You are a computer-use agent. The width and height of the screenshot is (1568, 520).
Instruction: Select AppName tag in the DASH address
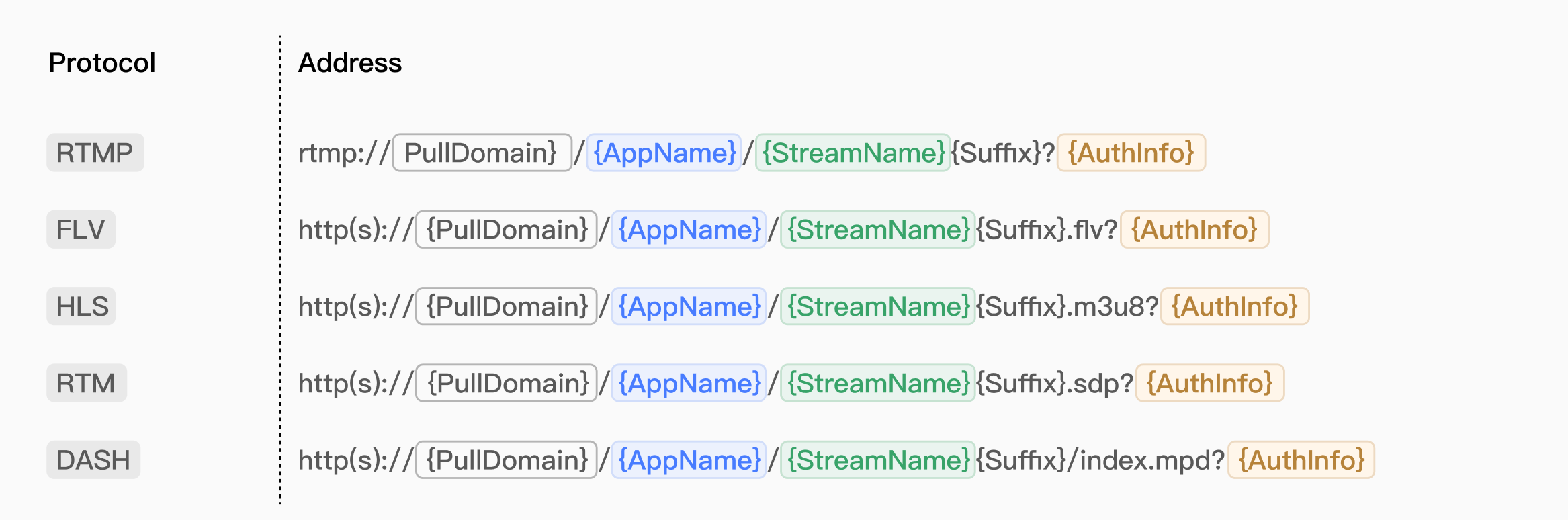point(689,460)
